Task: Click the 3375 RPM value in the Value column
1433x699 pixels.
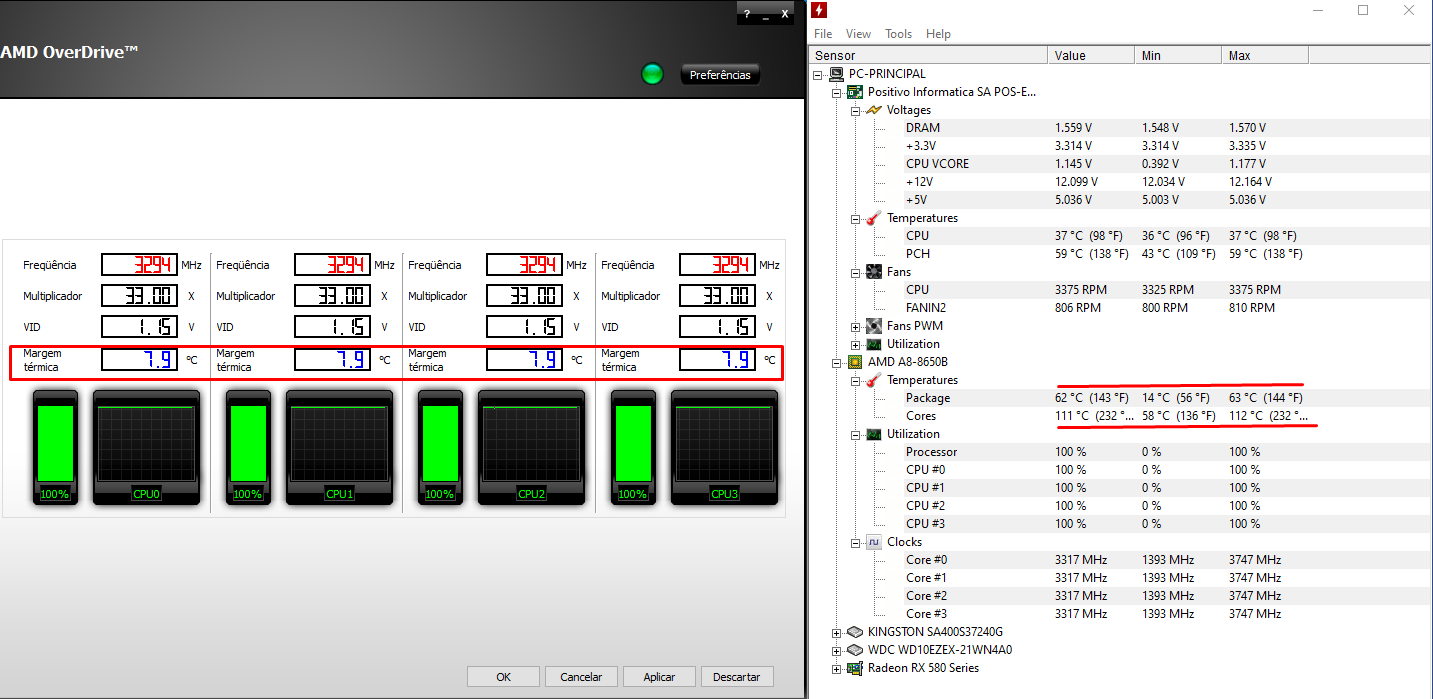Action: [x=1081, y=290]
